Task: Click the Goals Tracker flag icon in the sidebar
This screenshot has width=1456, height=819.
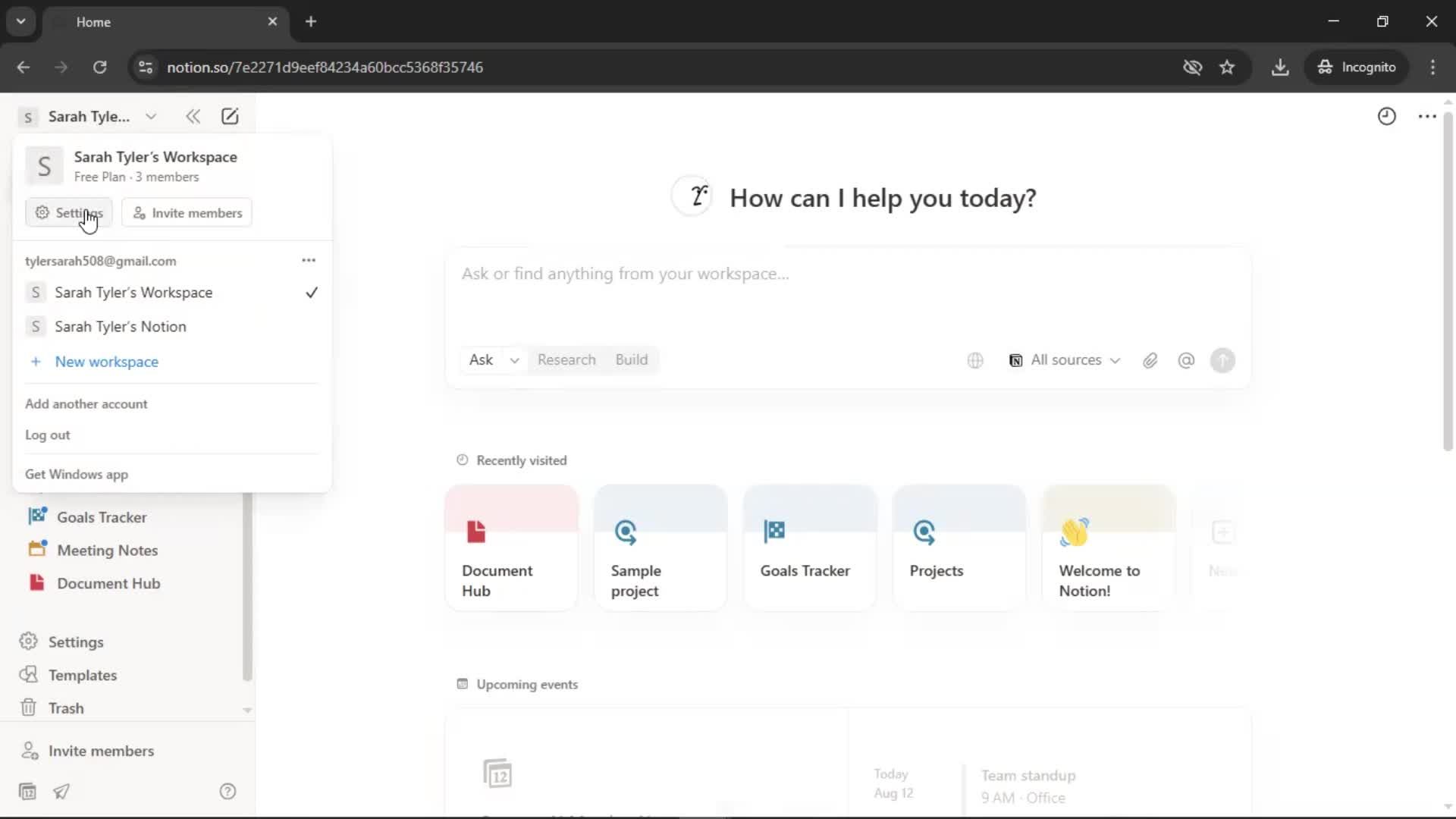Action: click(x=37, y=516)
